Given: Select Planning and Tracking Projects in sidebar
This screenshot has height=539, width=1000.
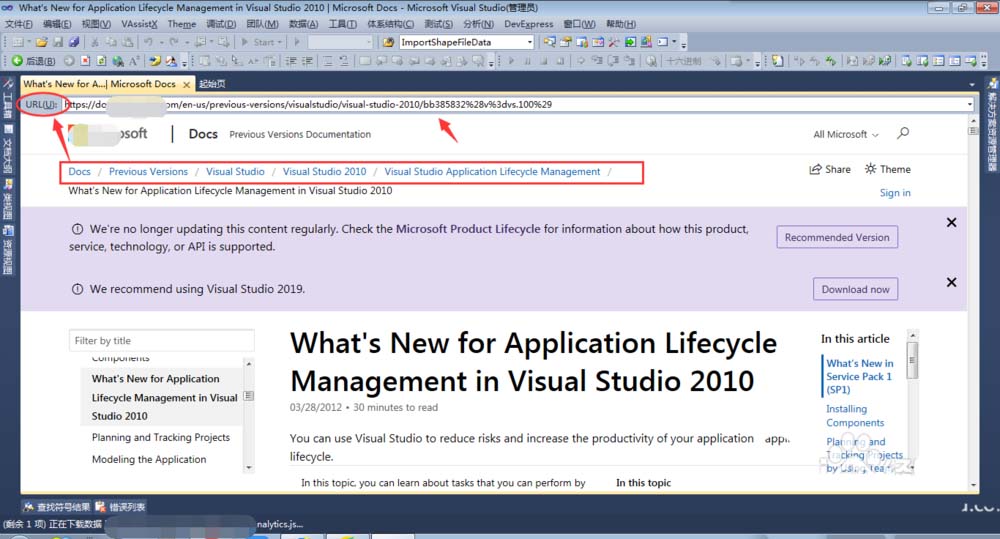Looking at the screenshot, I should (160, 438).
